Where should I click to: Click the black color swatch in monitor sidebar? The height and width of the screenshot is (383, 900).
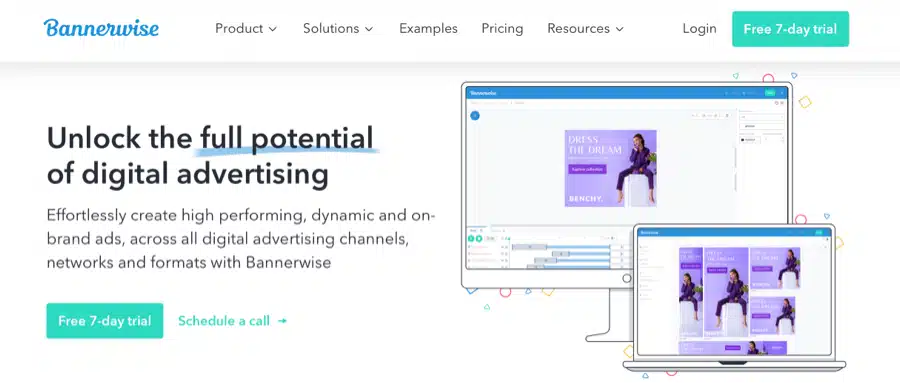pos(742,140)
